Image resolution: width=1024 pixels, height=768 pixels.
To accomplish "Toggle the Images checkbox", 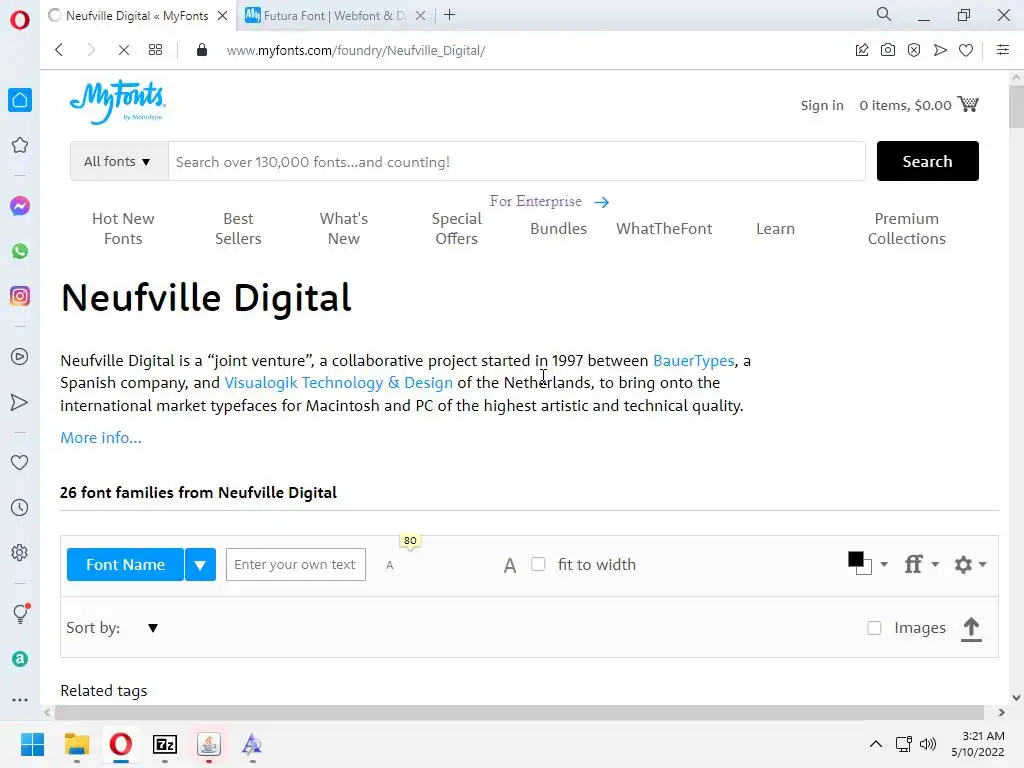I will coord(874,628).
